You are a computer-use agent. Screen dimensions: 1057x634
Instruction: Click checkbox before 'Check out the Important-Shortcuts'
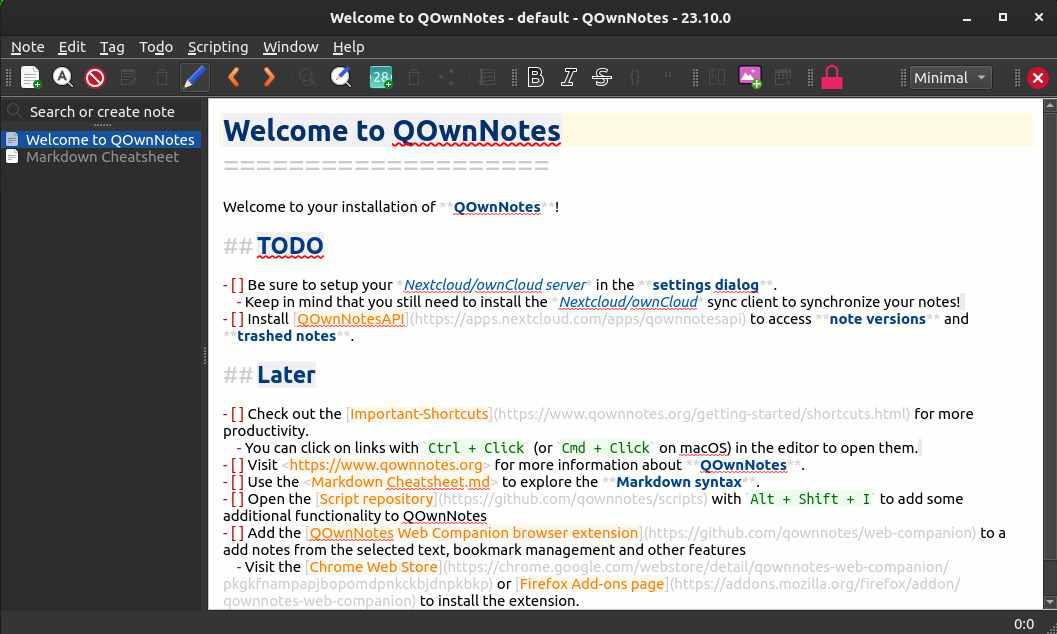pos(237,414)
